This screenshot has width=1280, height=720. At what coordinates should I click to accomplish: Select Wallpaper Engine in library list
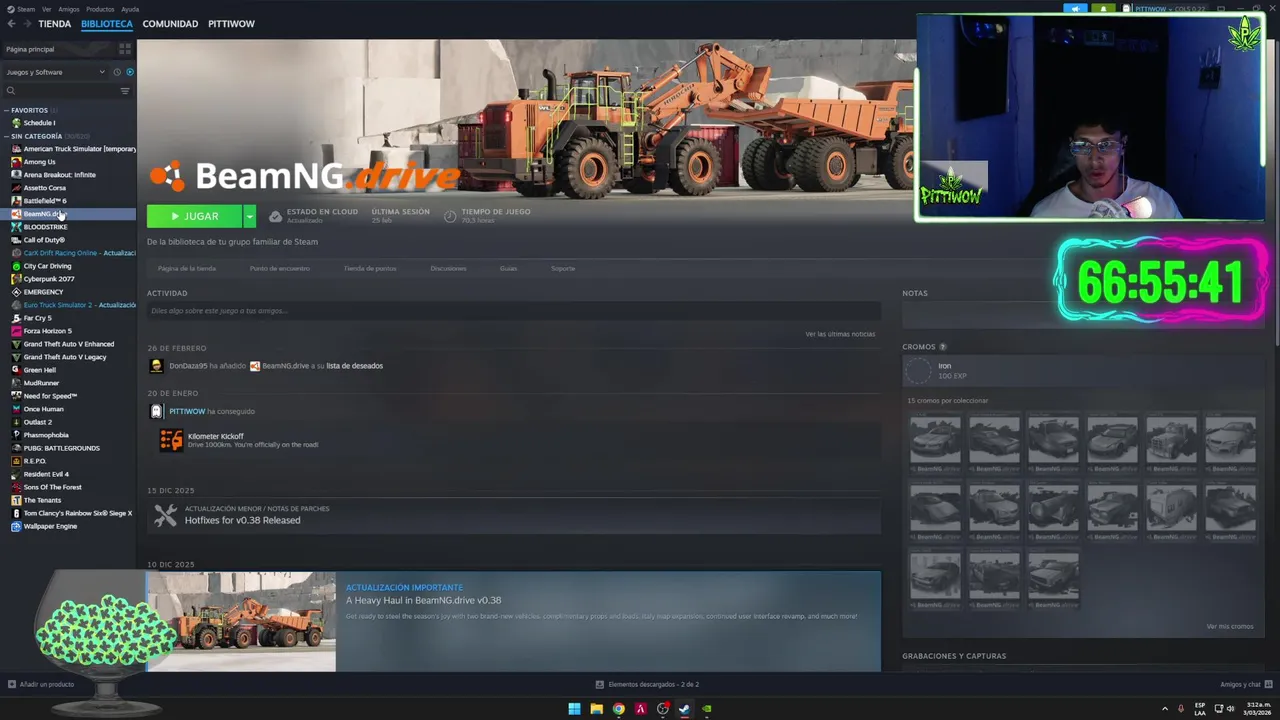50,526
